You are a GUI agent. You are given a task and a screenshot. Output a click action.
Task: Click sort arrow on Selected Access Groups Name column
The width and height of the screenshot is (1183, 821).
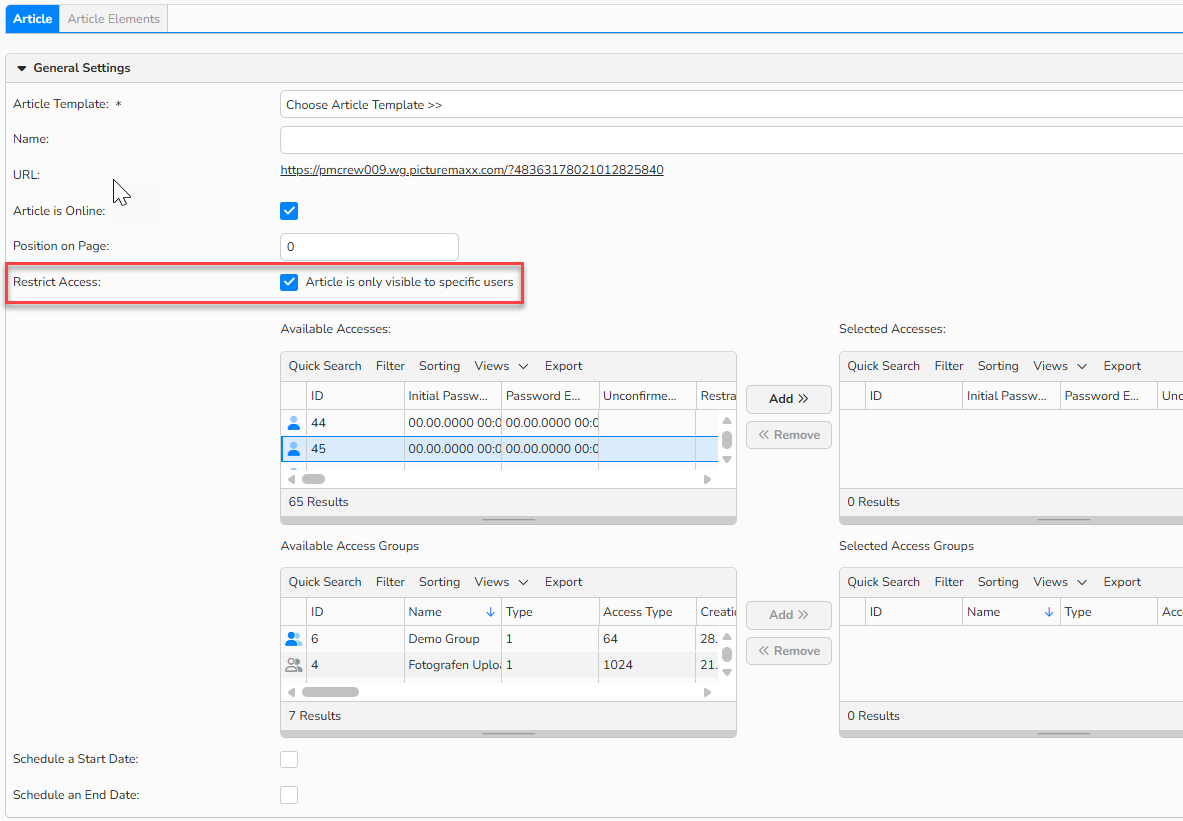[x=1049, y=612]
